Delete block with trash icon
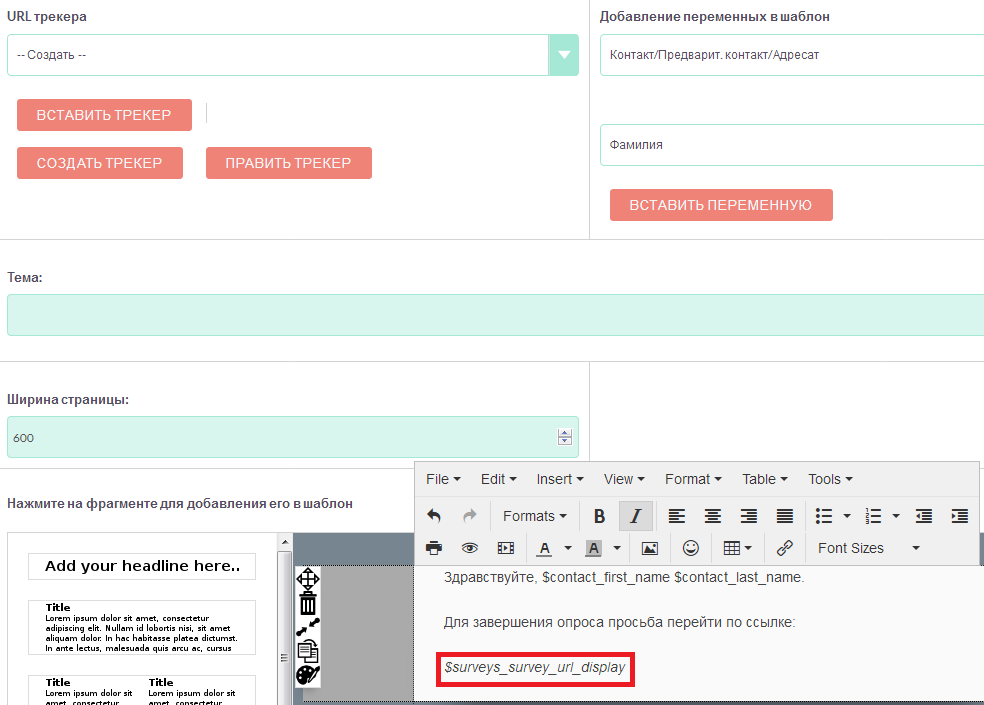This screenshot has width=984, height=705. tap(308, 603)
